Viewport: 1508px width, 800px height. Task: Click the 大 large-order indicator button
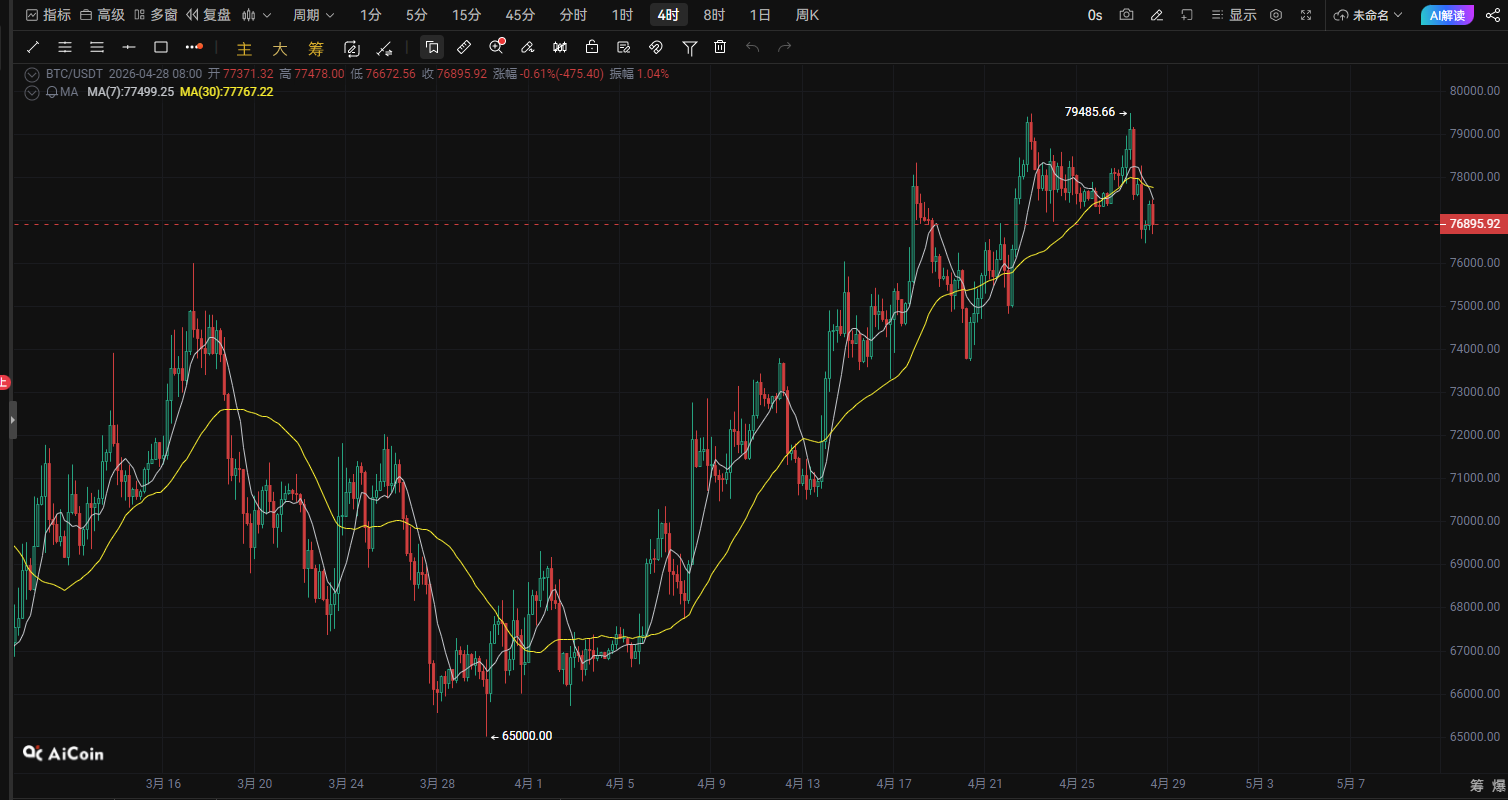click(280, 47)
